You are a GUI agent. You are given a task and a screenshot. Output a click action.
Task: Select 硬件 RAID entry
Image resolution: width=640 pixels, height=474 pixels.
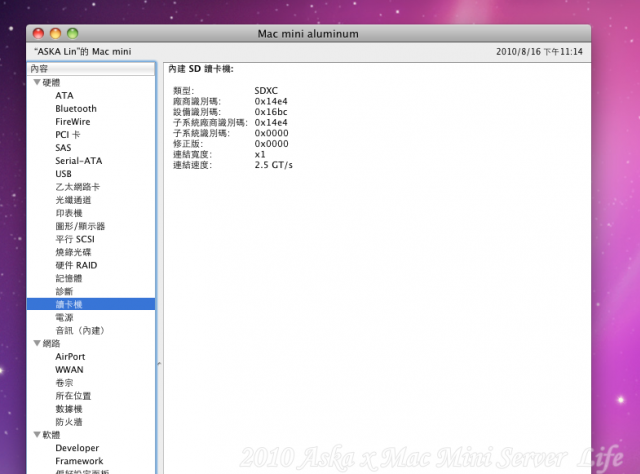point(76,265)
